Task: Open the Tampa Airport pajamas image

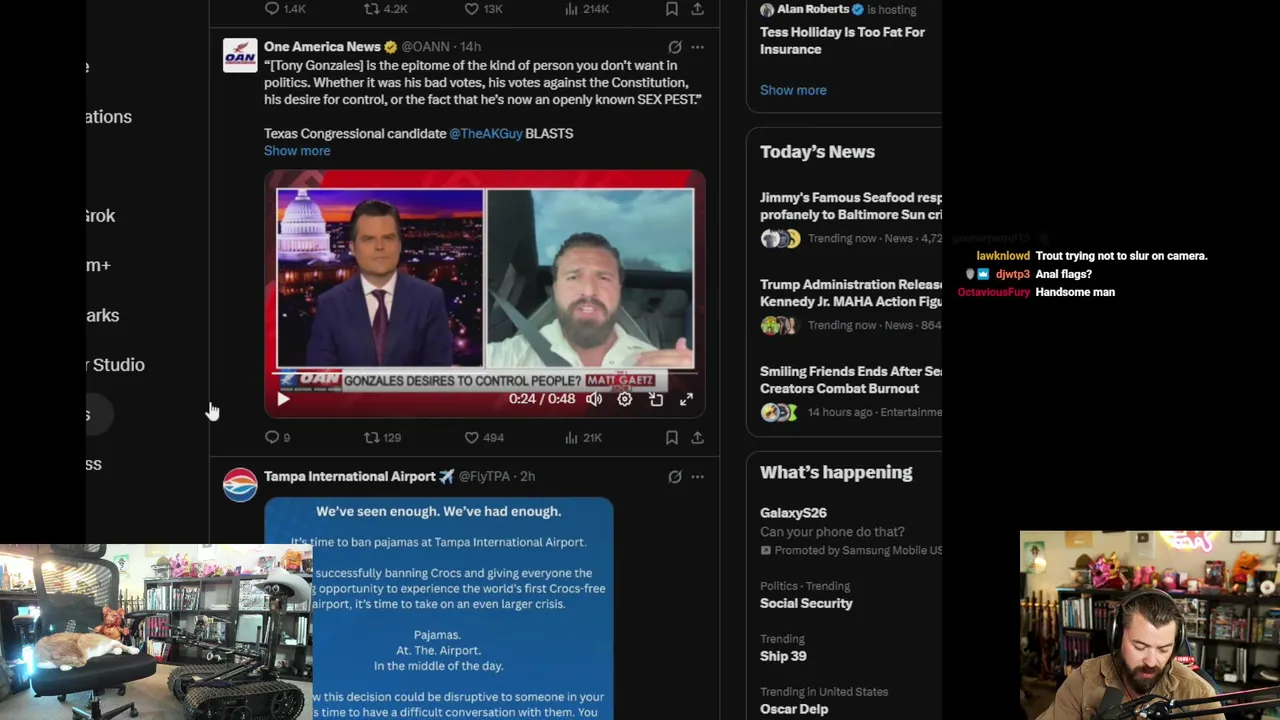Action: [439, 608]
